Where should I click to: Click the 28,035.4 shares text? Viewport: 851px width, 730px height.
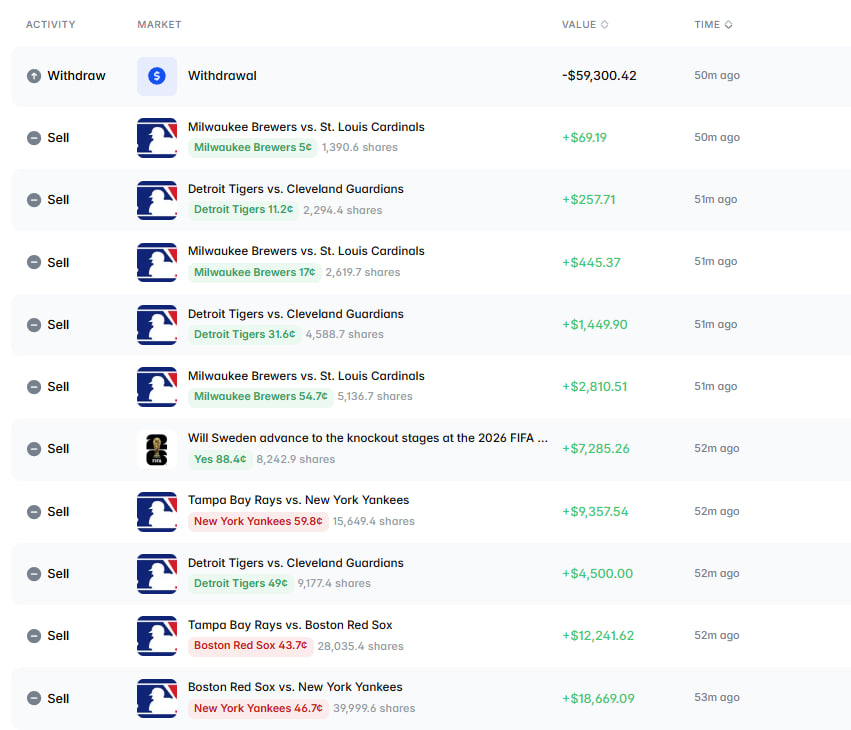click(x=360, y=646)
